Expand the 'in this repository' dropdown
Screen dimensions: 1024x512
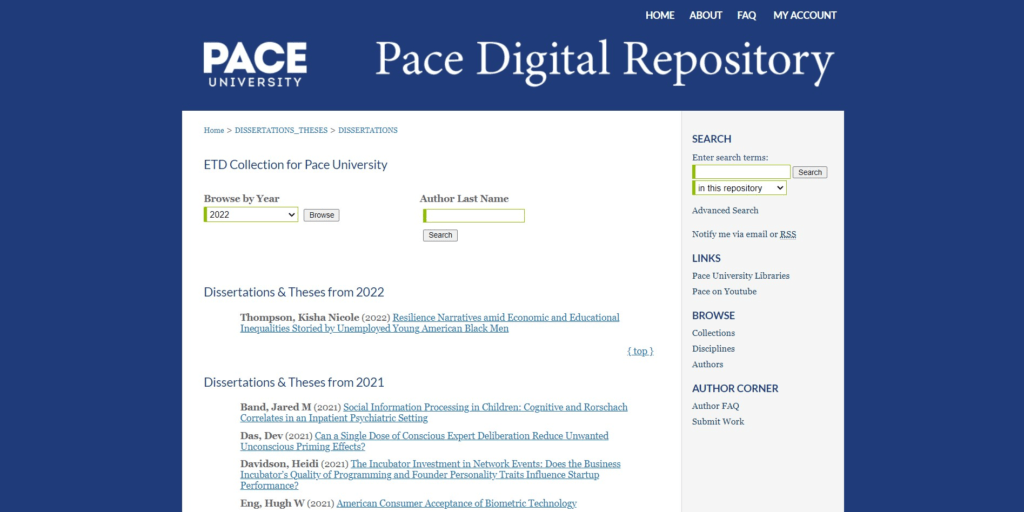click(739, 188)
